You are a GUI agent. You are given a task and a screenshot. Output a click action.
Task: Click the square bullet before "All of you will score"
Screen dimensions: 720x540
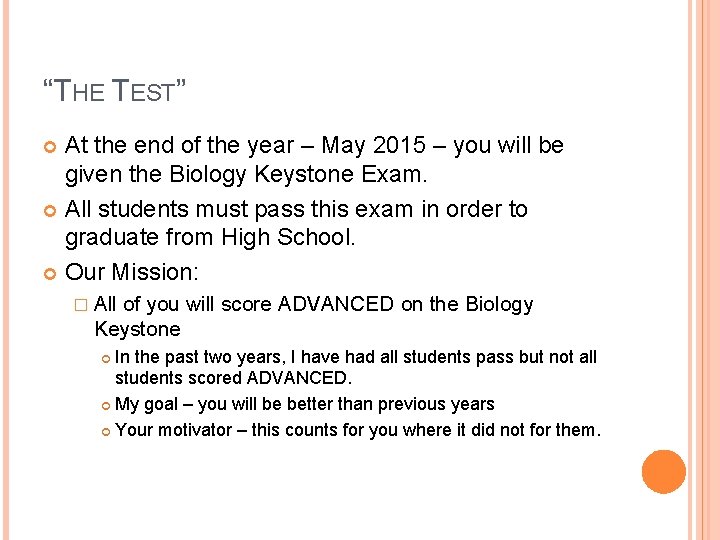point(81,305)
